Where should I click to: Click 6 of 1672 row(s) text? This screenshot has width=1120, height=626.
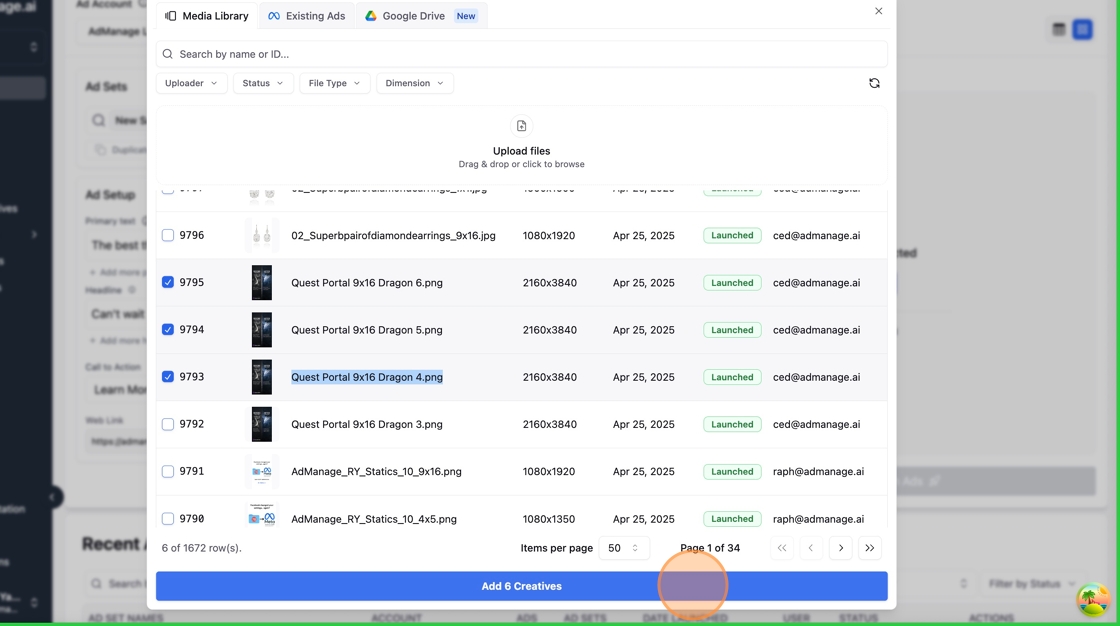point(201,548)
